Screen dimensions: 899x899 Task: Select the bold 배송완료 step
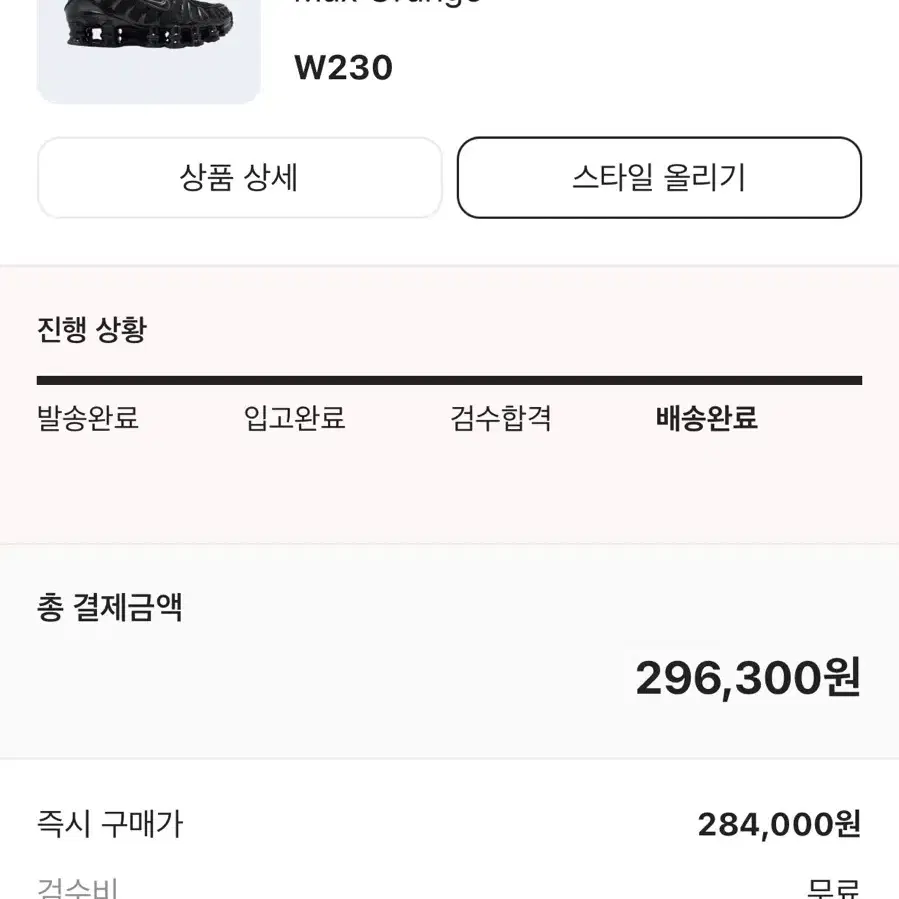point(707,418)
